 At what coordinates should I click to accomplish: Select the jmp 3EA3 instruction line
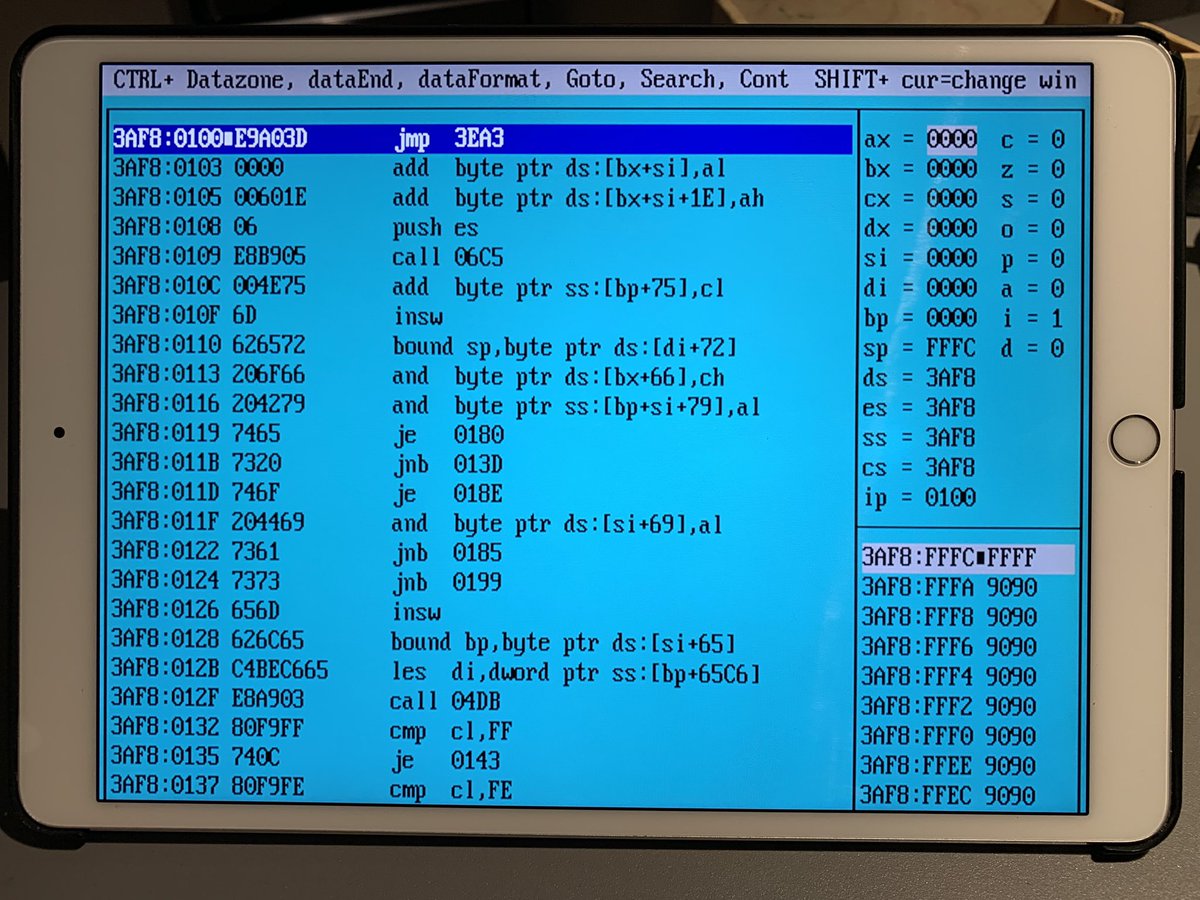click(x=481, y=139)
